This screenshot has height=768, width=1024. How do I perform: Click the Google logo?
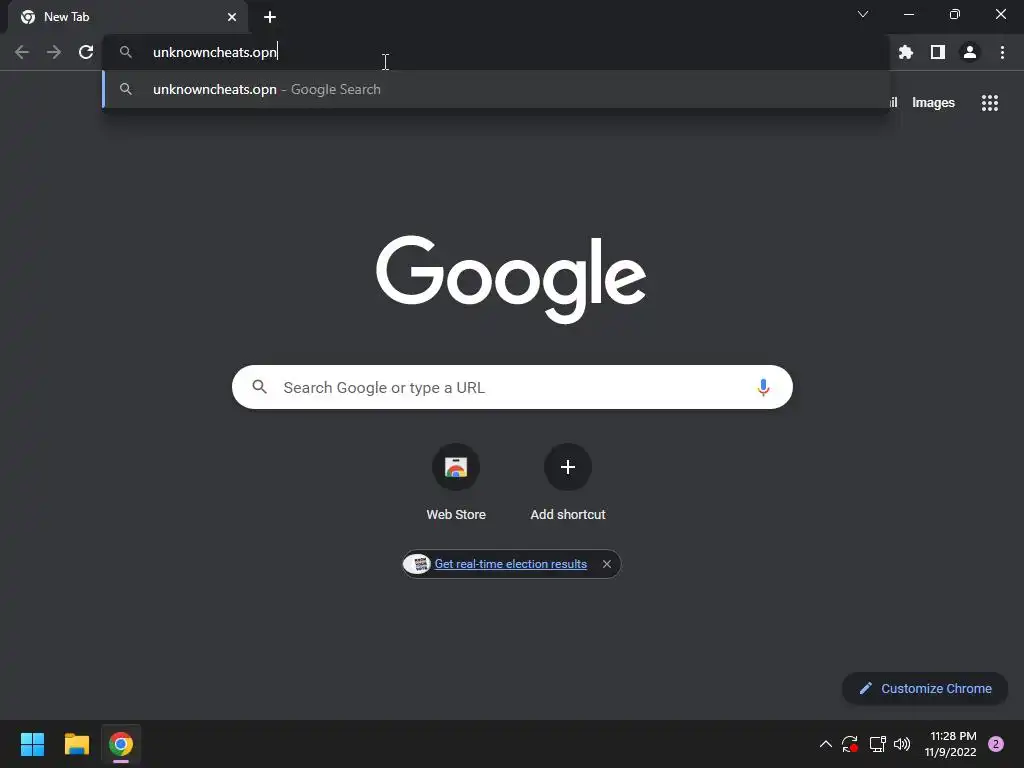click(x=511, y=280)
